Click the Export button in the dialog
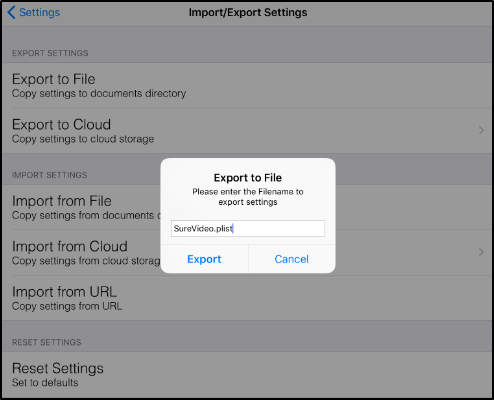This screenshot has height=400, width=494. click(204, 259)
